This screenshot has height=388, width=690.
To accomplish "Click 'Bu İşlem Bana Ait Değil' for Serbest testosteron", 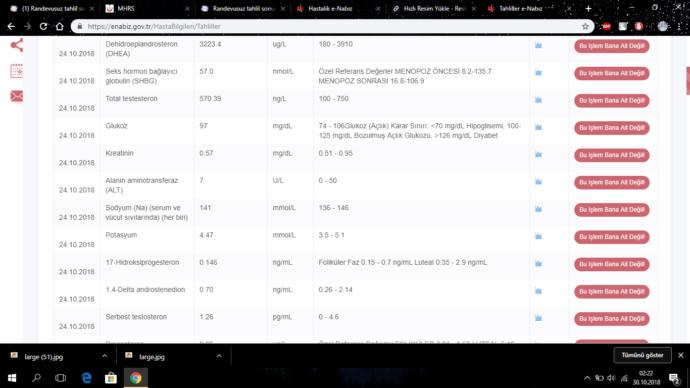I will click(612, 318).
